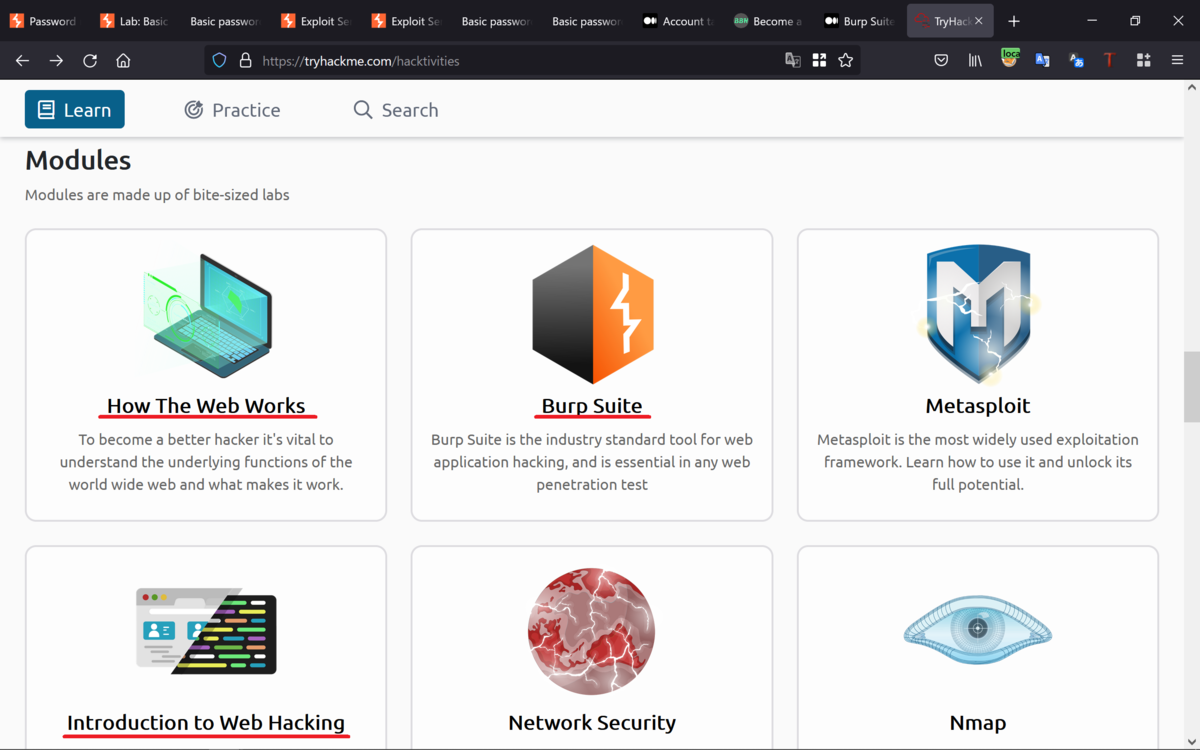Open the Burp Suite module title

[x=592, y=406]
